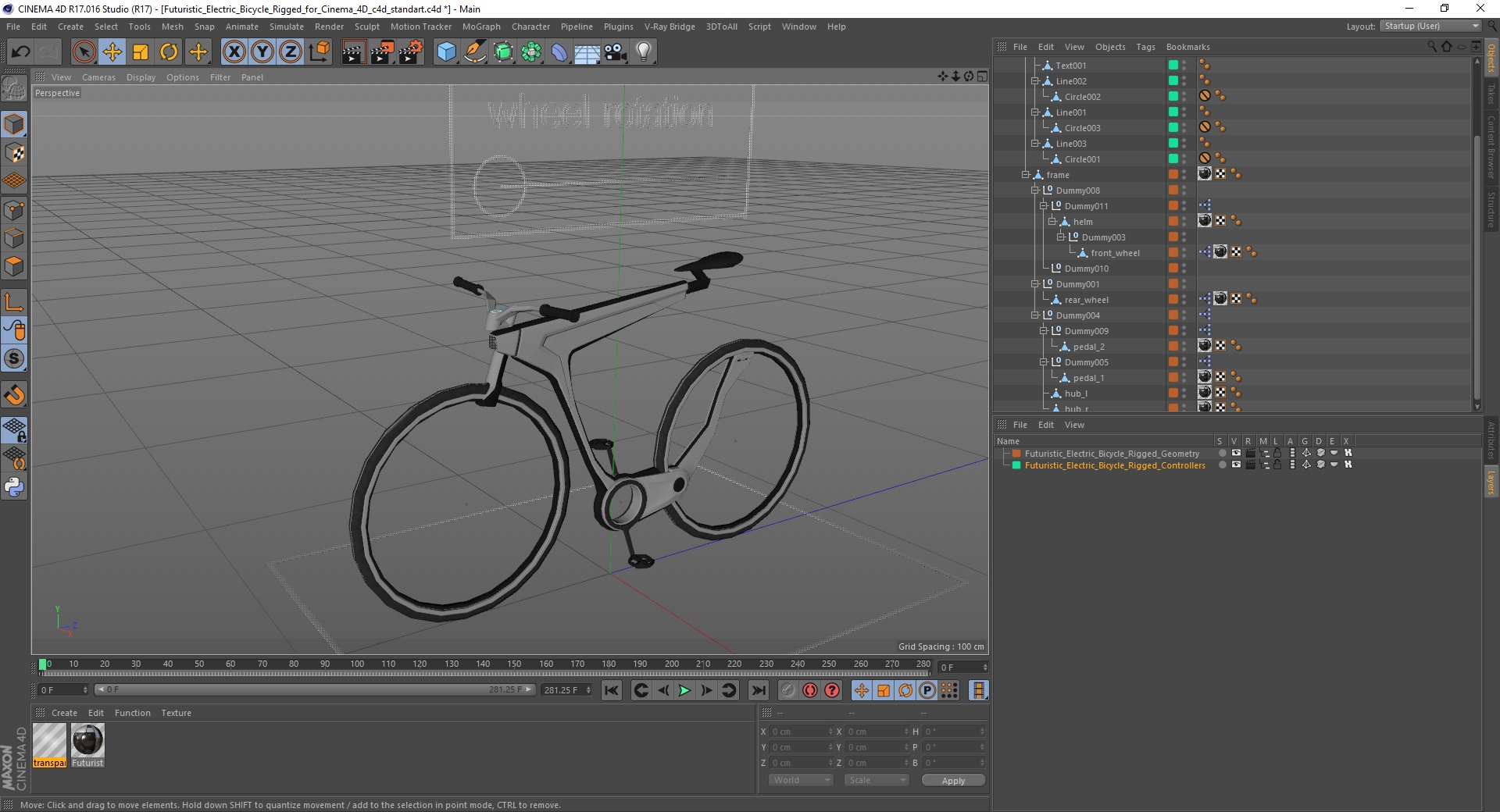Collapse Dummy004 hierarchy

(x=1034, y=315)
